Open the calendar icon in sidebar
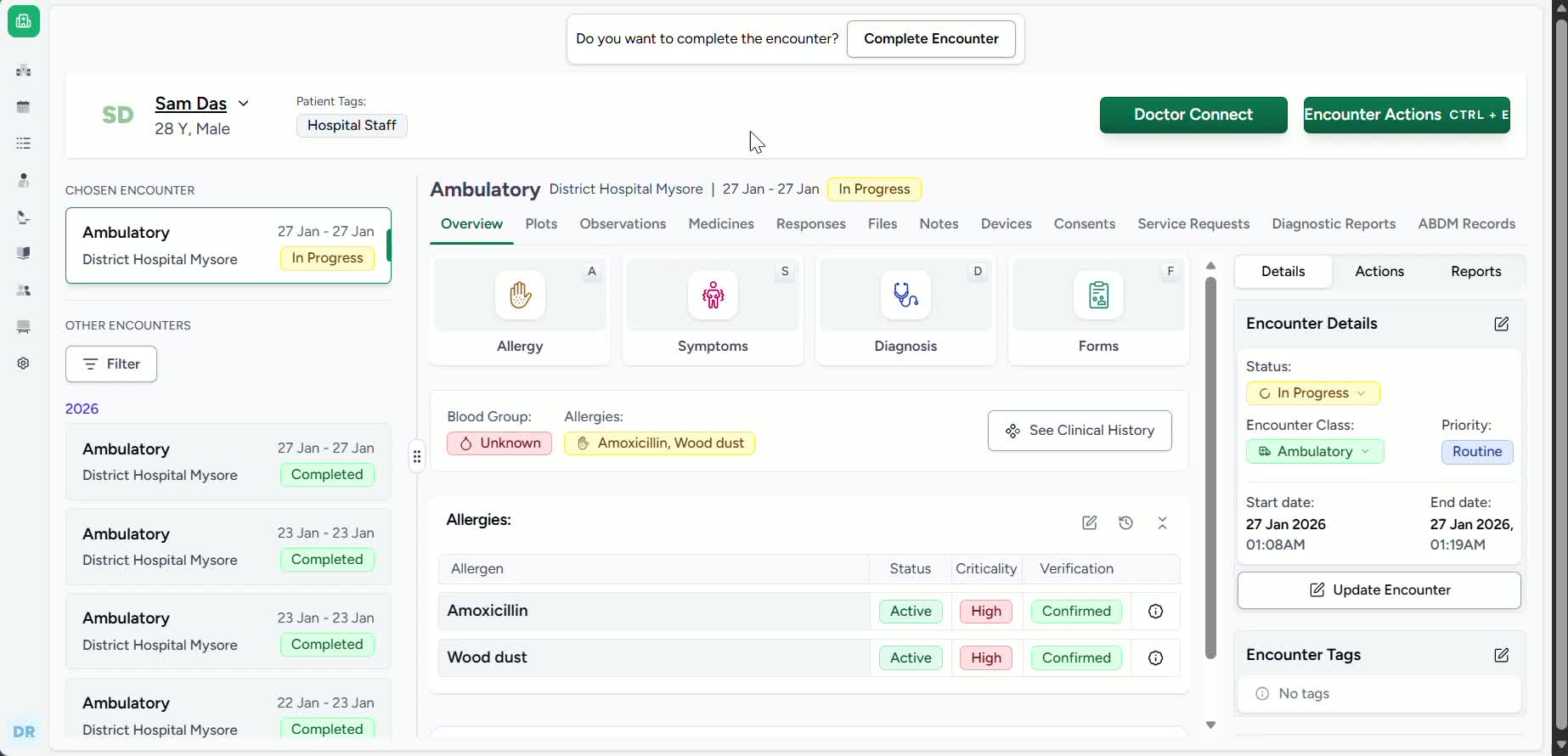Screen dimensions: 1568x756 pos(24,107)
